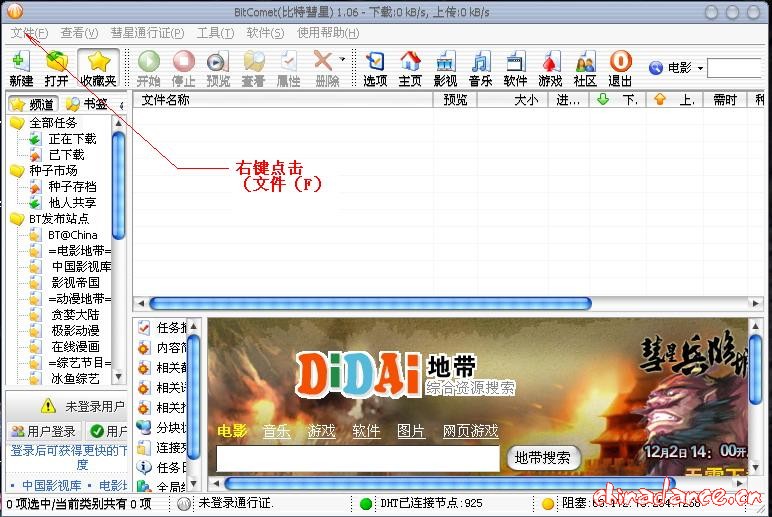This screenshot has height=517, width=772.
Task: Select the BT发布站点 folder
Action: tap(59, 219)
